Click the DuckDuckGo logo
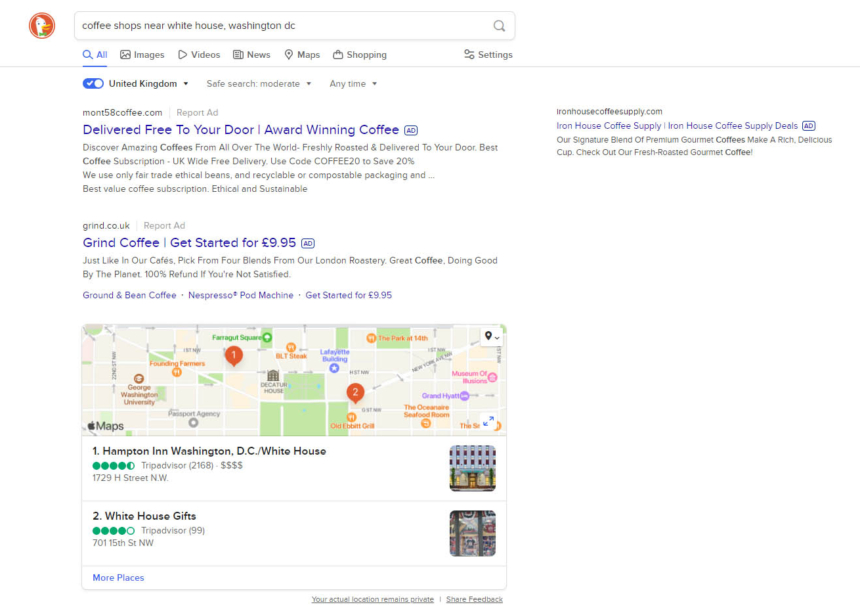 (42, 26)
